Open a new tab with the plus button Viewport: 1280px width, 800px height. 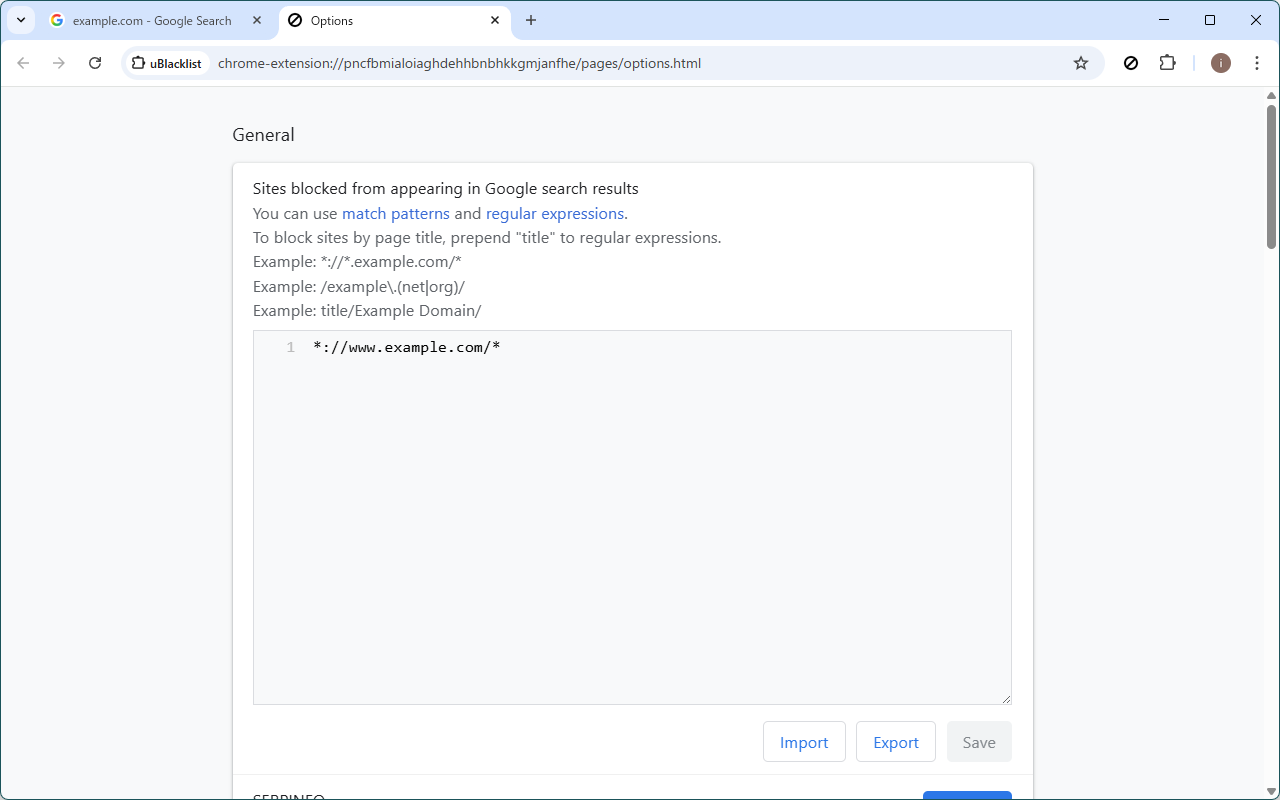point(531,20)
